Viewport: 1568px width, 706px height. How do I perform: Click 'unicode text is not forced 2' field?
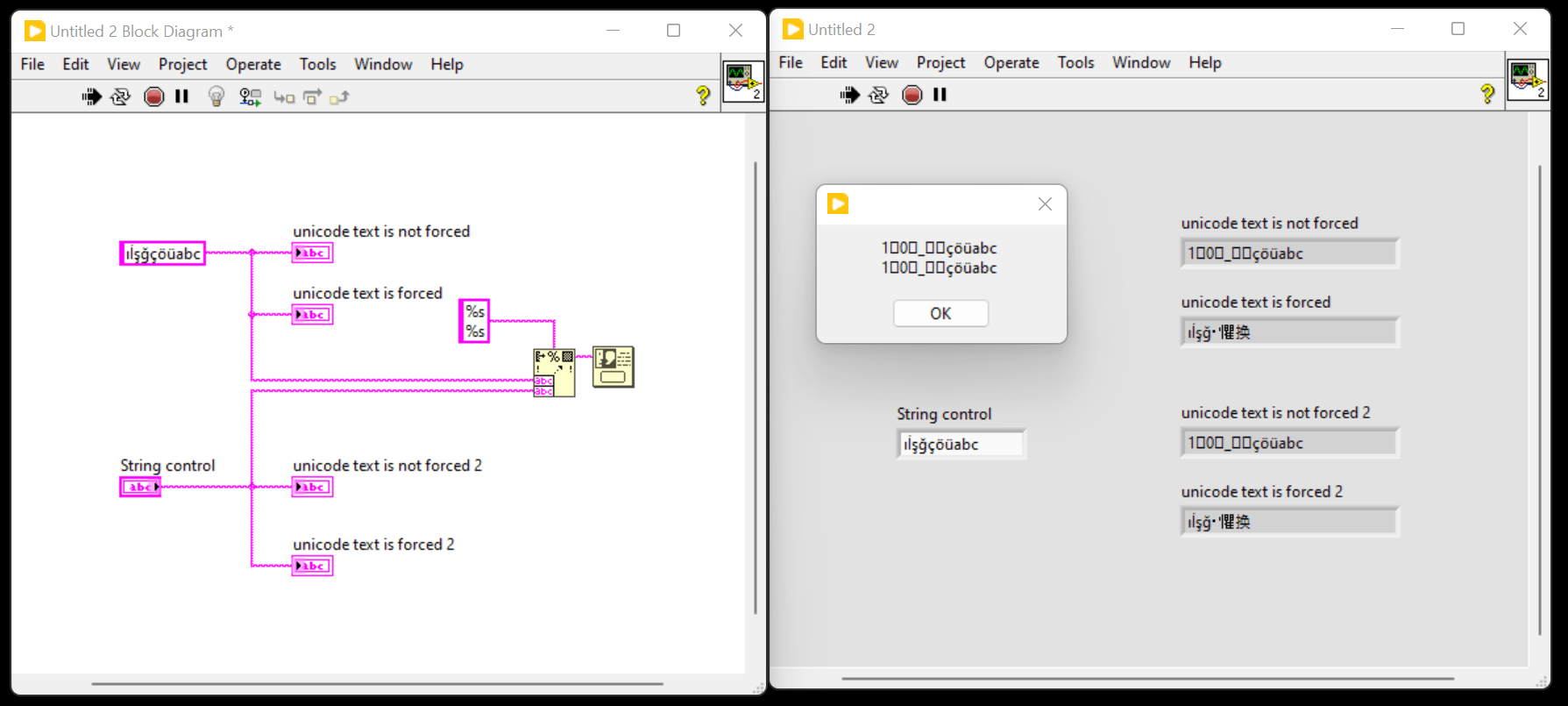pos(1289,443)
